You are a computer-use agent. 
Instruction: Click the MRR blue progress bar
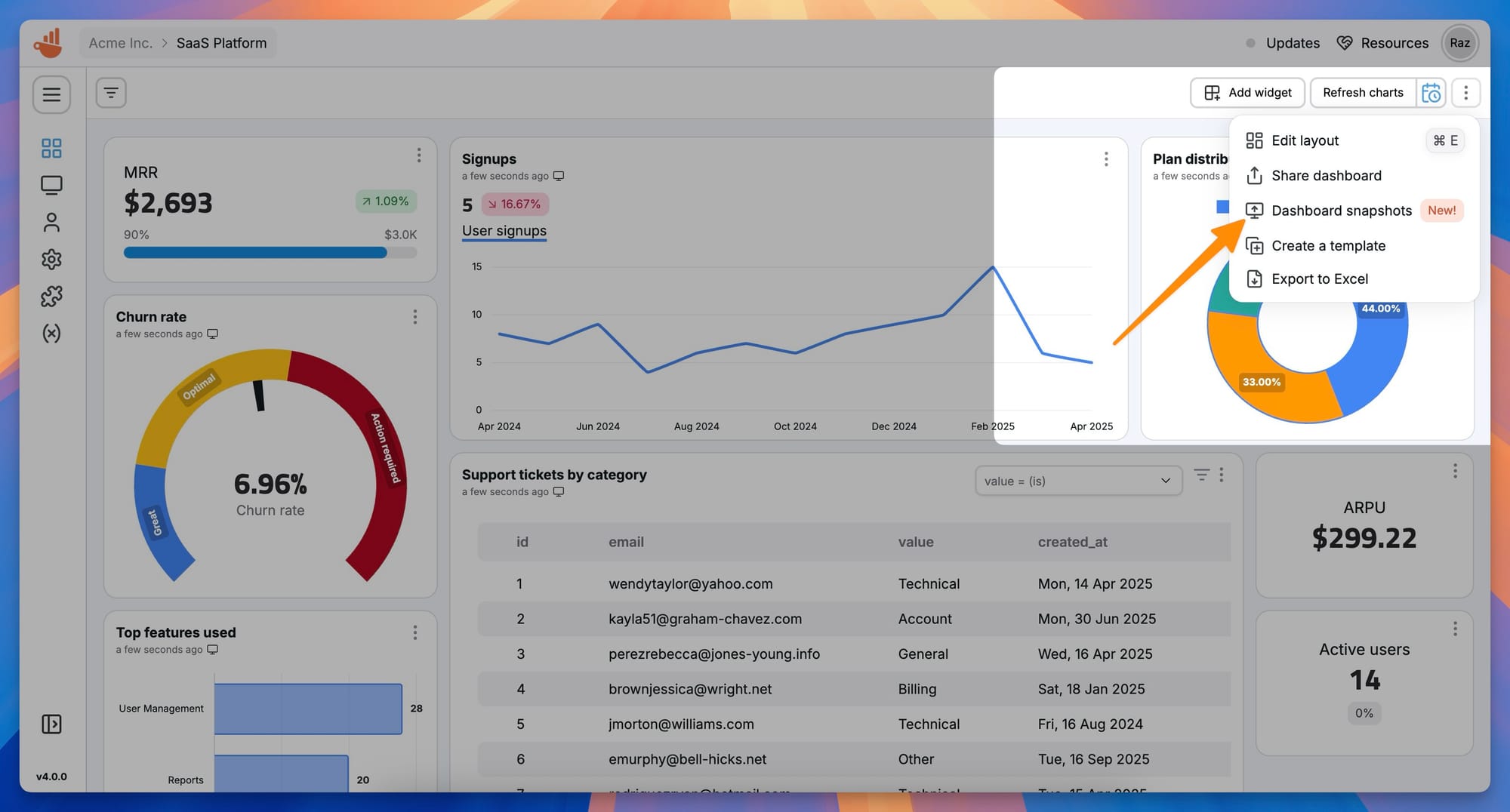click(x=255, y=253)
